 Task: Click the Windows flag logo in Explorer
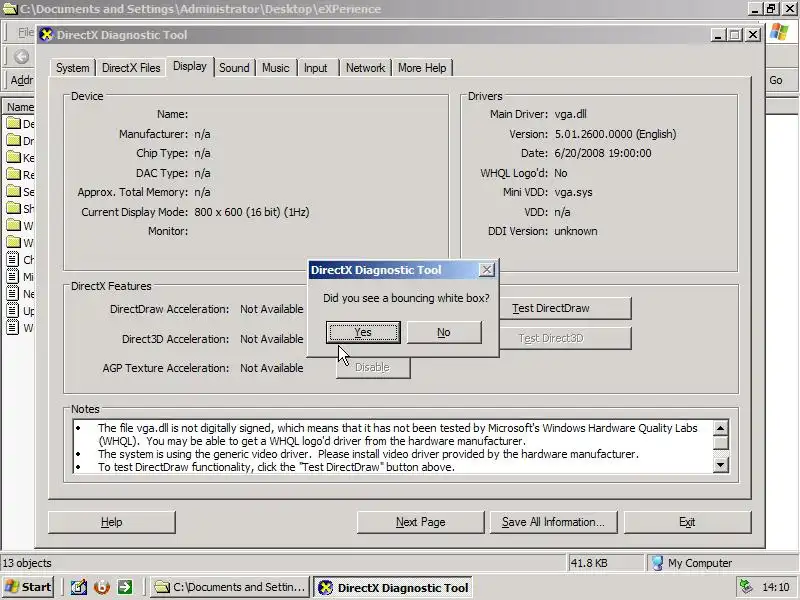(x=779, y=32)
